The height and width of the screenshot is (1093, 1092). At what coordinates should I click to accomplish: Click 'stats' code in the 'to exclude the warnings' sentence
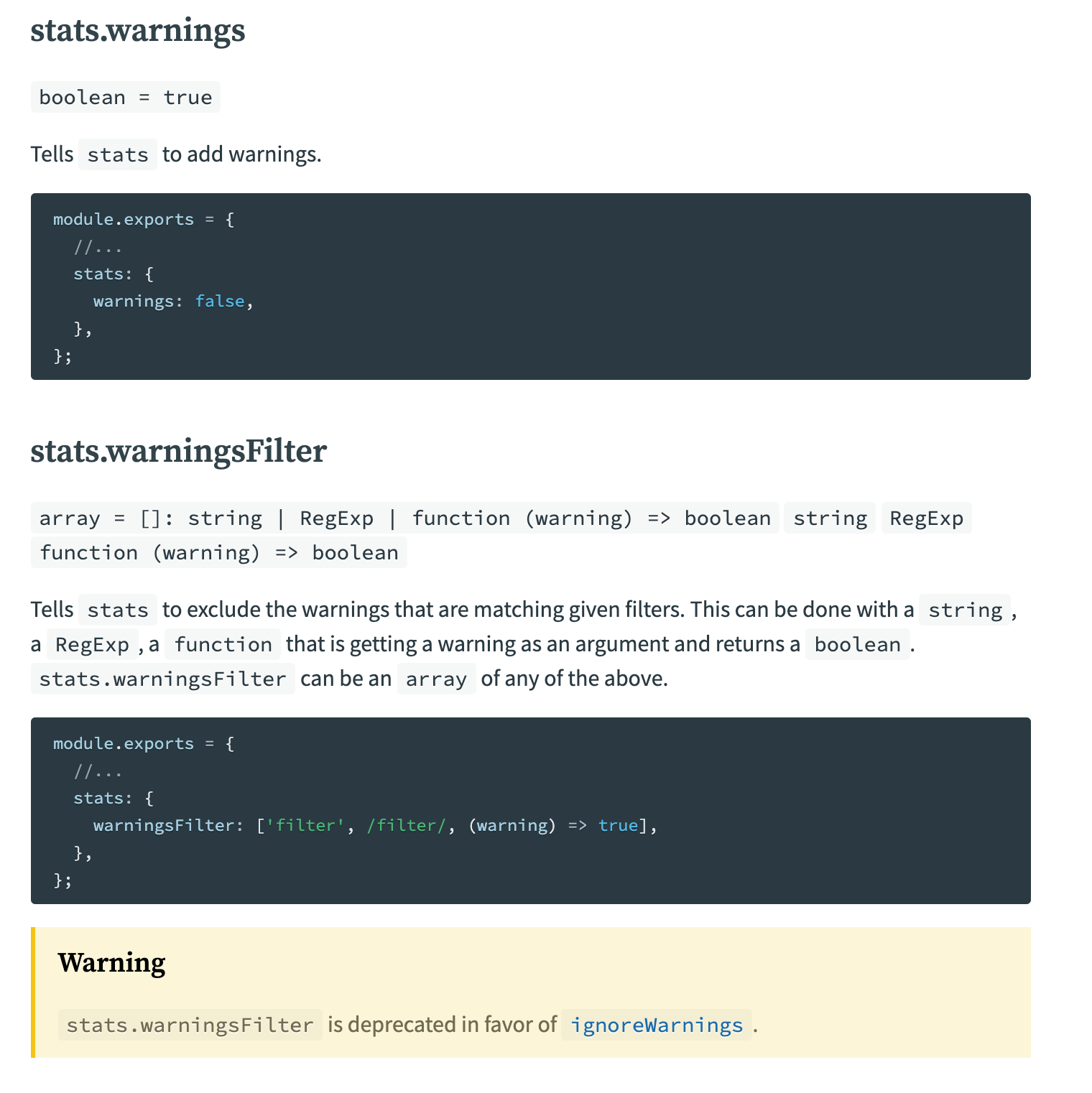click(x=117, y=610)
